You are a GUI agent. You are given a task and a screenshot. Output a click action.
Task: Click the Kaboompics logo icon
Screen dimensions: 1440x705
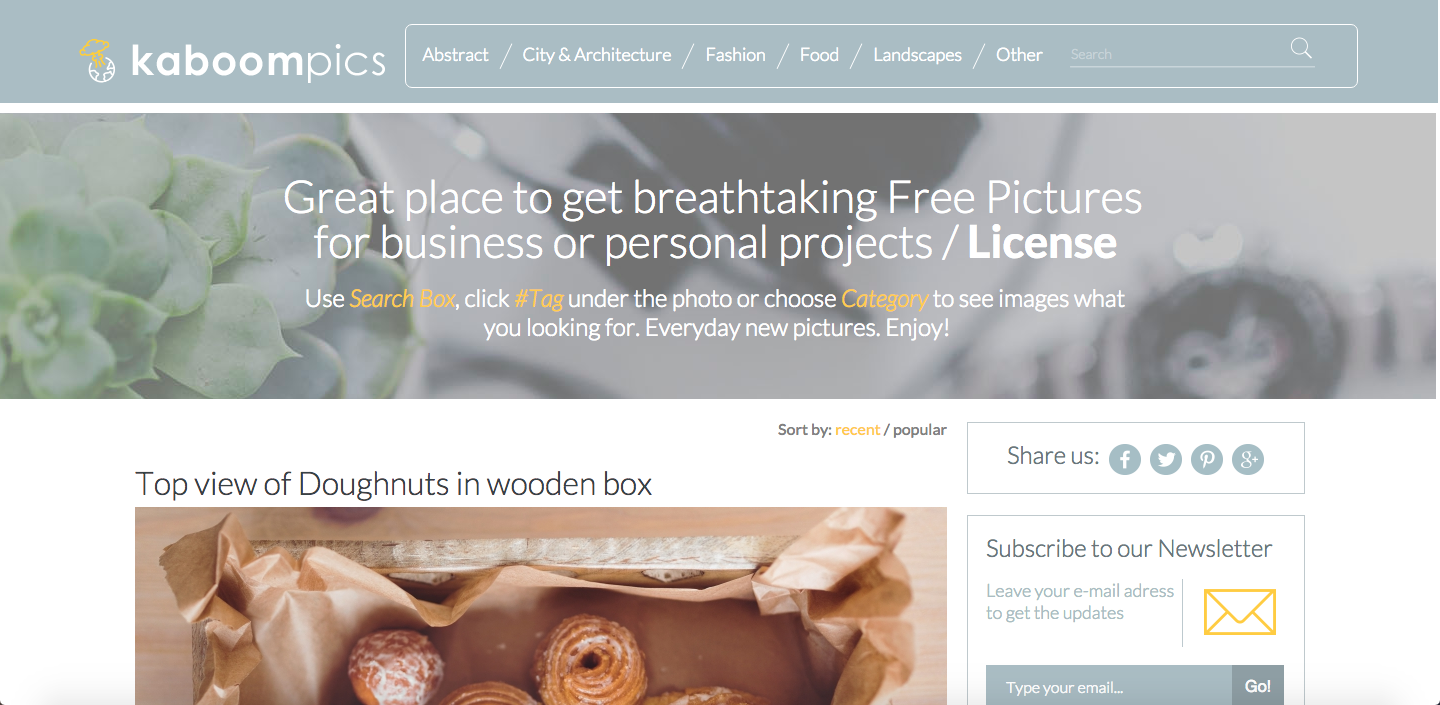99,60
